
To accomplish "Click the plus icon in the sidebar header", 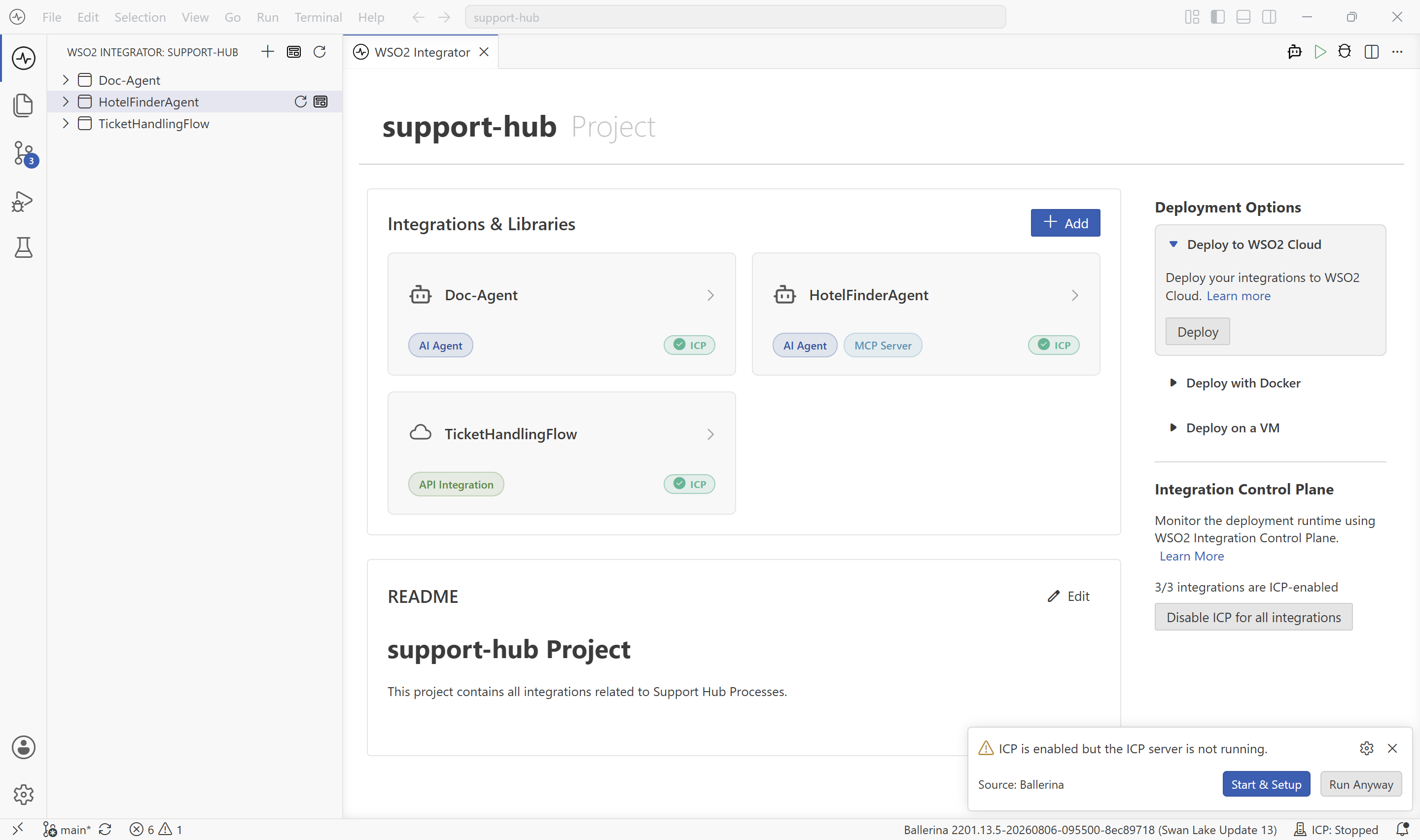I will 268,52.
